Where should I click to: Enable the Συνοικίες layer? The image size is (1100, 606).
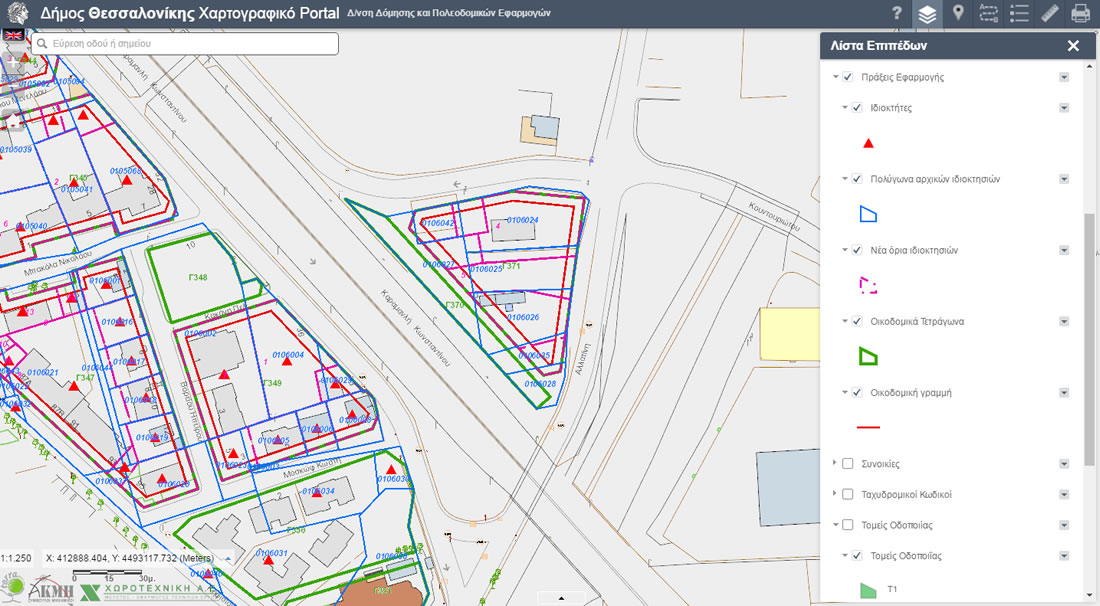point(847,464)
